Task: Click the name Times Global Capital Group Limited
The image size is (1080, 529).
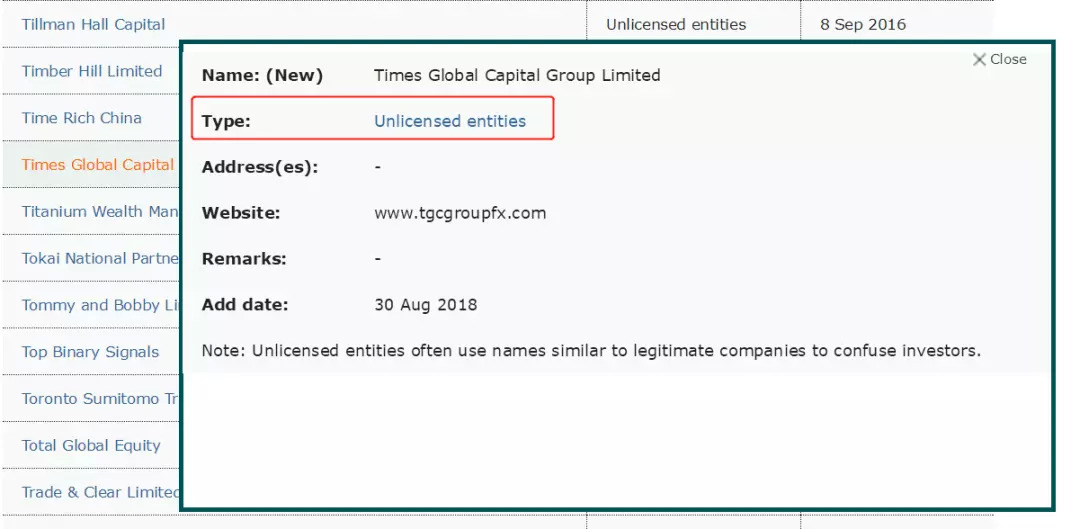Action: [517, 75]
